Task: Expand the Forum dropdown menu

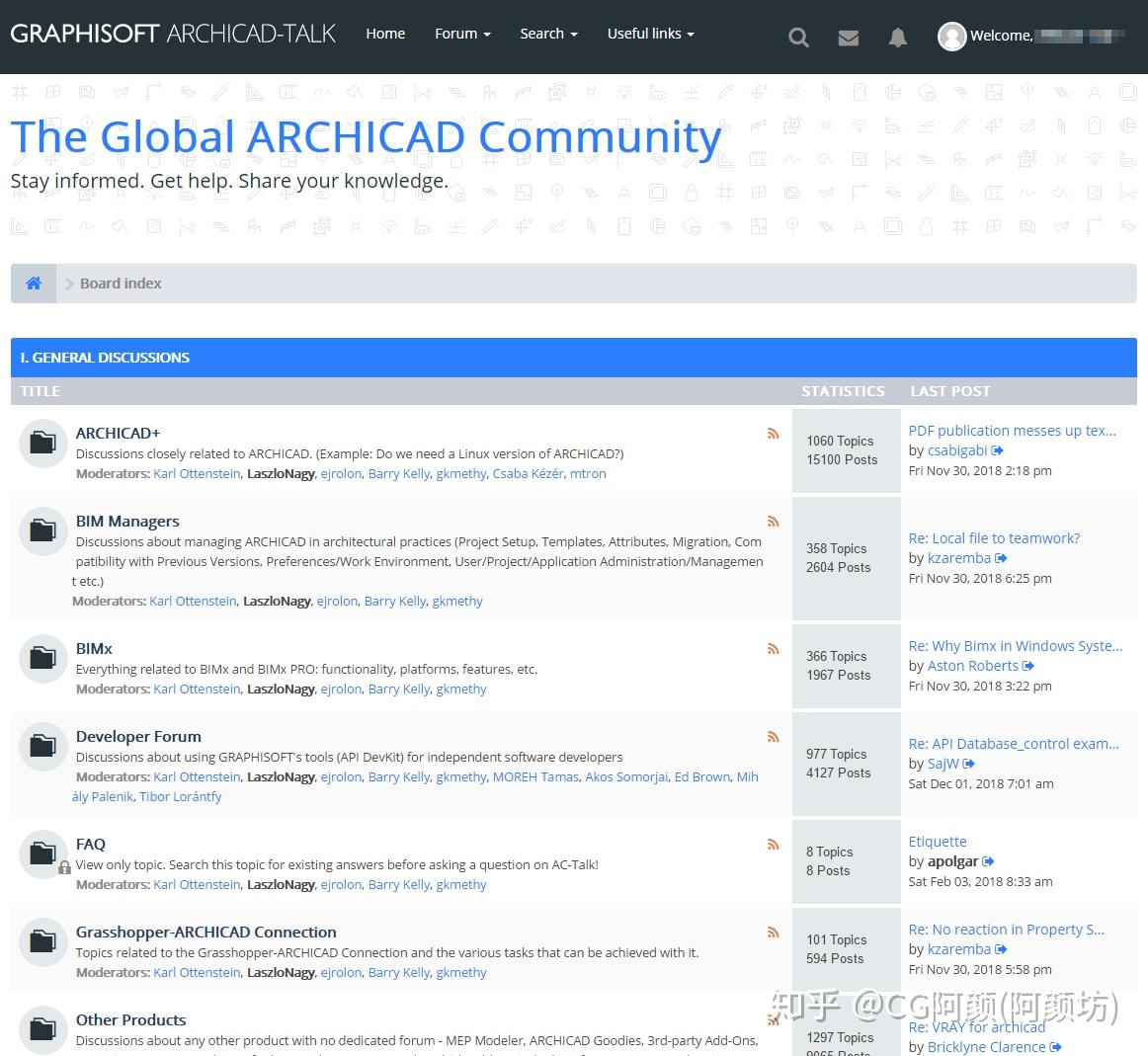Action: (x=462, y=34)
